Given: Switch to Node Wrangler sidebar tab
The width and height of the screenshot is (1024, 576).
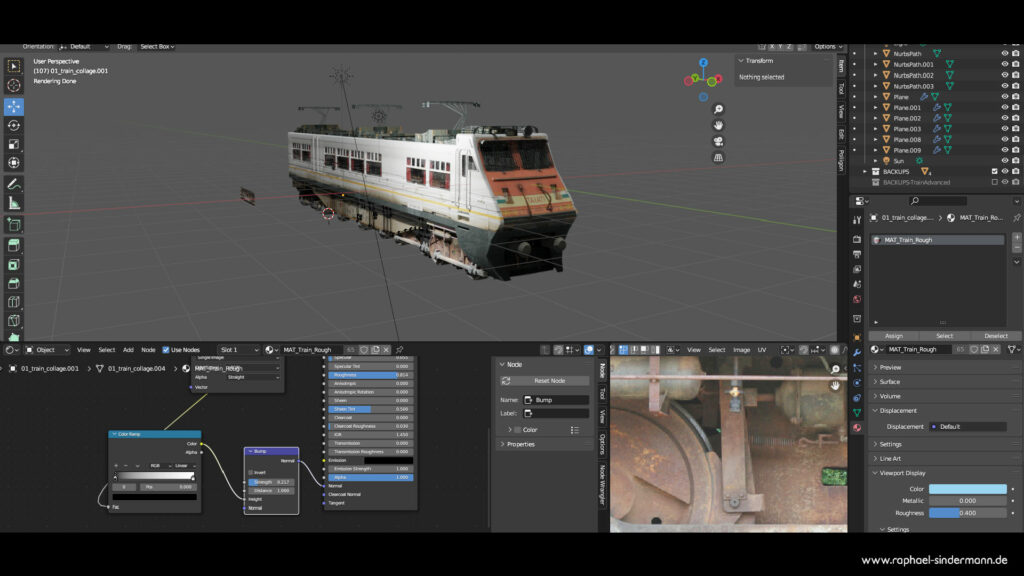Looking at the screenshot, I should coord(602,484).
